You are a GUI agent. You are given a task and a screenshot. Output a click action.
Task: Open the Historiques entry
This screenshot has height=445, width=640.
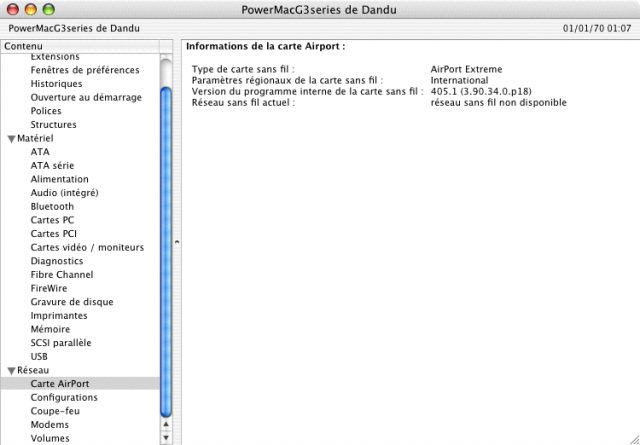(56, 84)
